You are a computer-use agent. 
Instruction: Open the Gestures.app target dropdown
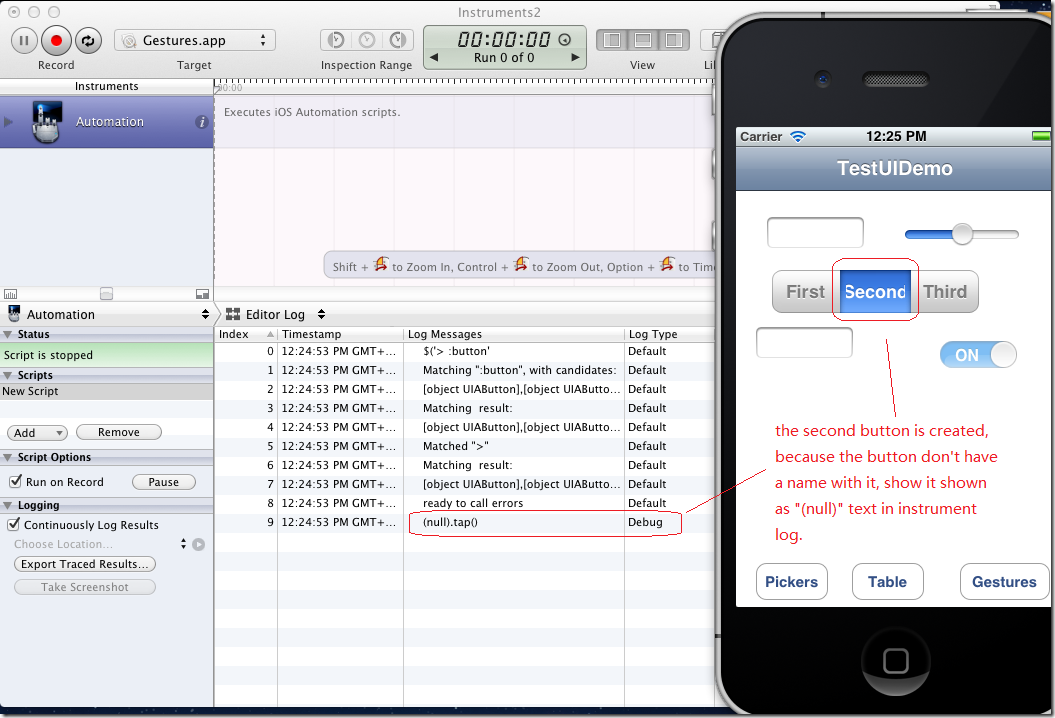click(195, 40)
